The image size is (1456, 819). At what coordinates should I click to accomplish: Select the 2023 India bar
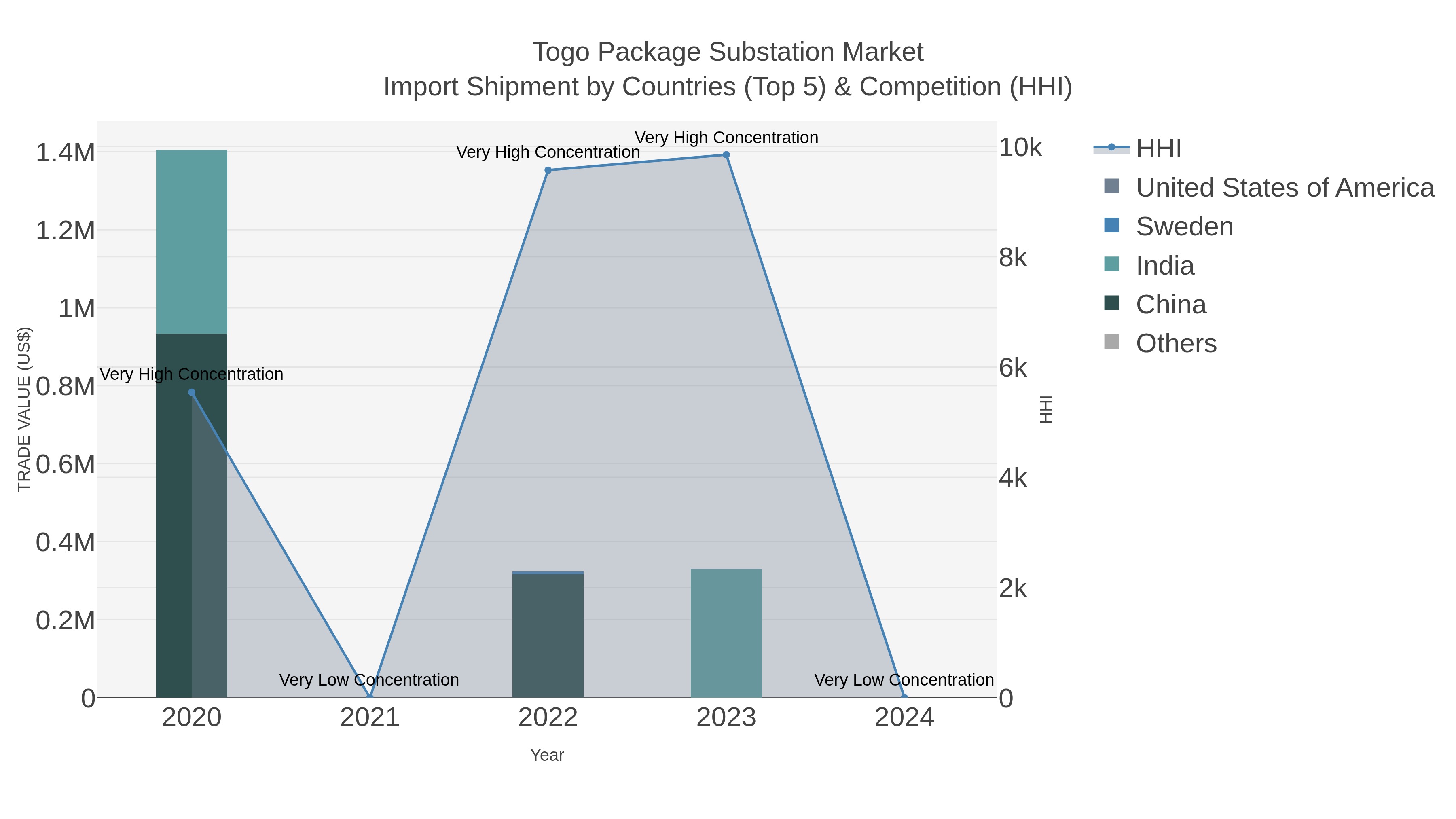point(726,633)
